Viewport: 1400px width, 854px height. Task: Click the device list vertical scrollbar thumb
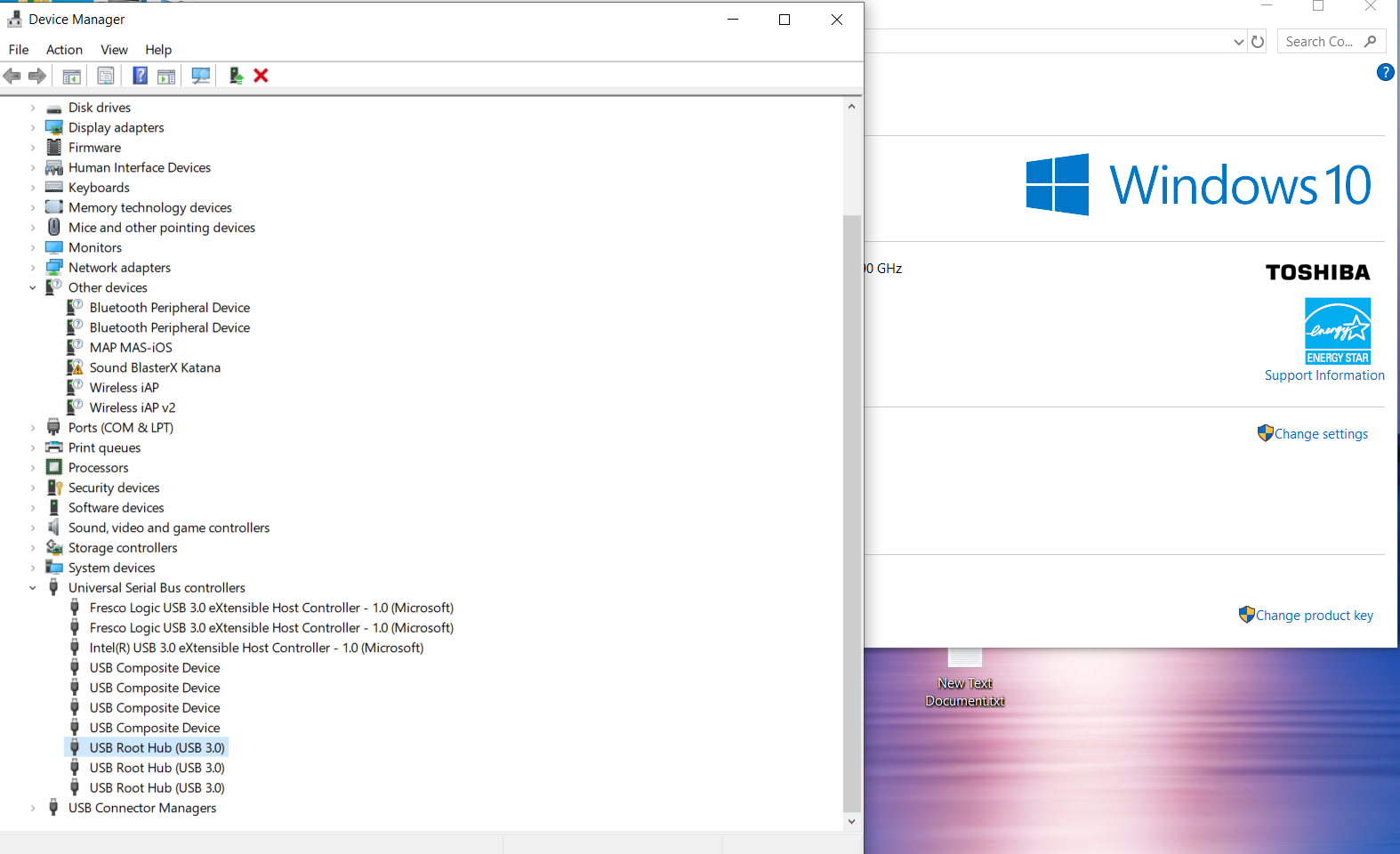(852, 513)
